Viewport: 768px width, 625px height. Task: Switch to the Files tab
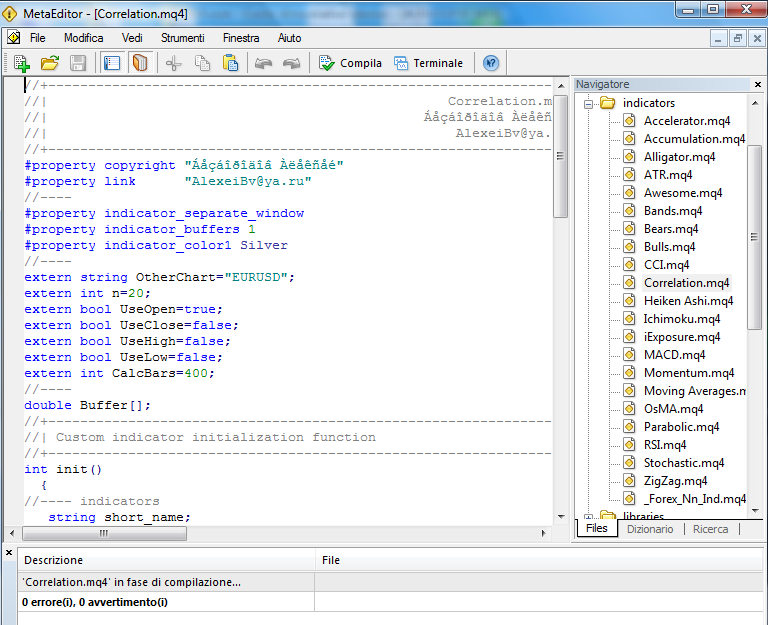pyautogui.click(x=597, y=528)
